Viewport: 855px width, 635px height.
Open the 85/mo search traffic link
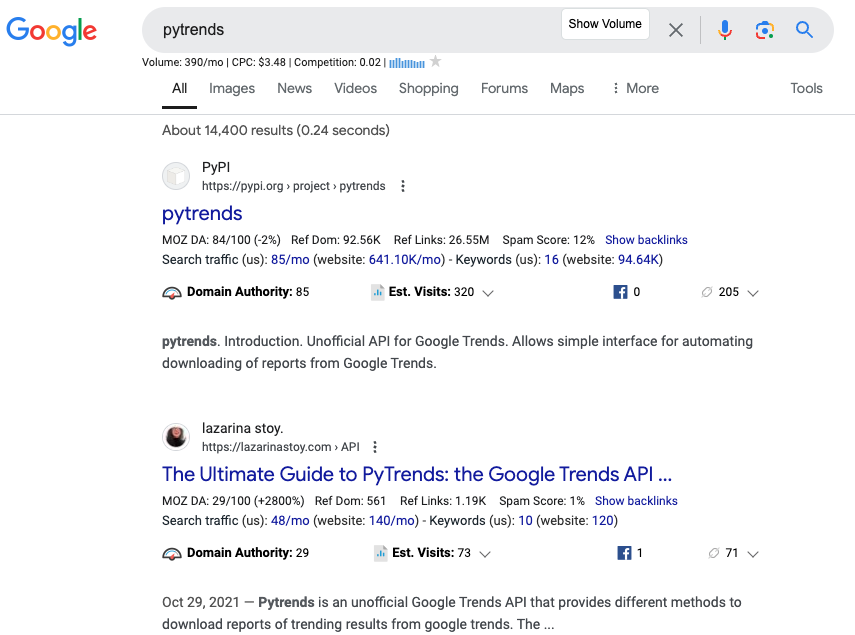click(x=290, y=259)
